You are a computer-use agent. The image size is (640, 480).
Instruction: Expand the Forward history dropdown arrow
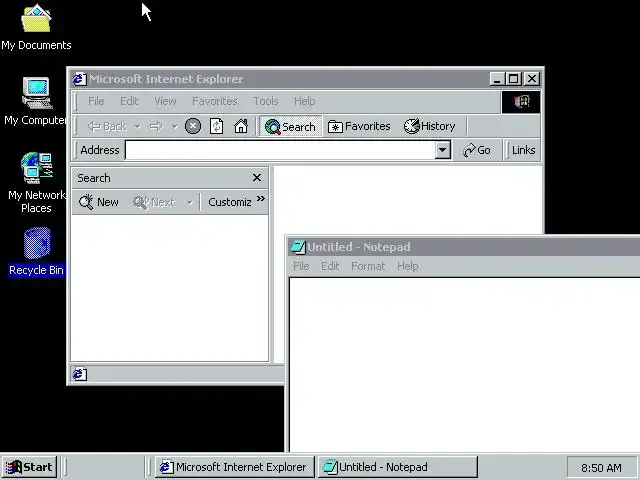175,127
